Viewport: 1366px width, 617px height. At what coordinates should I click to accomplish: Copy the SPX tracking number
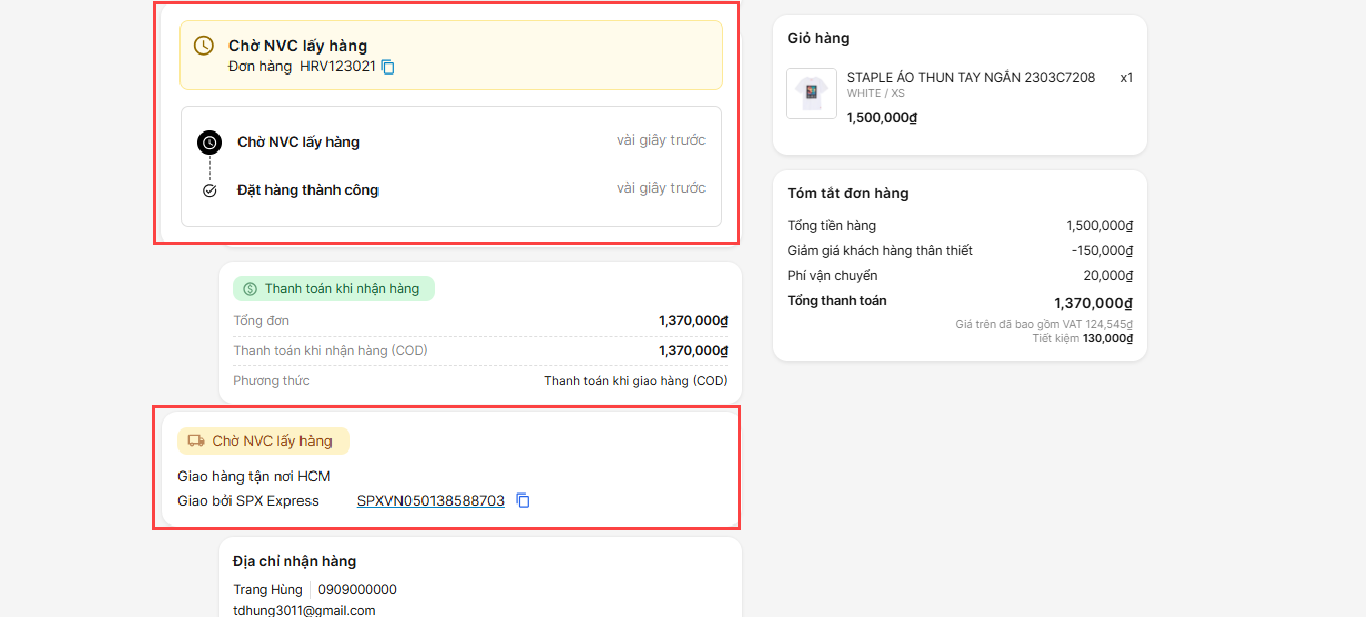click(523, 501)
